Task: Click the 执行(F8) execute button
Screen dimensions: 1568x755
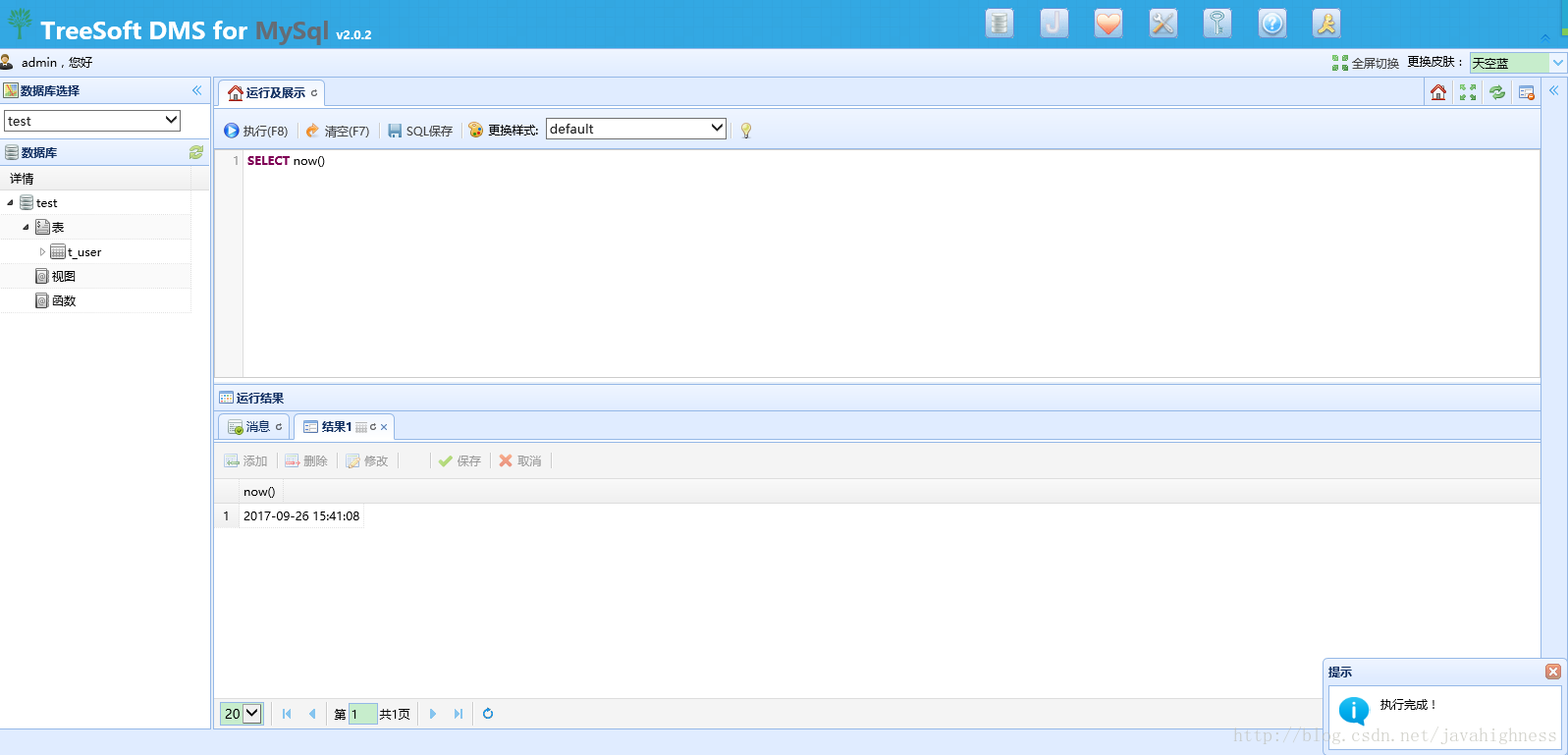Action: pos(256,131)
